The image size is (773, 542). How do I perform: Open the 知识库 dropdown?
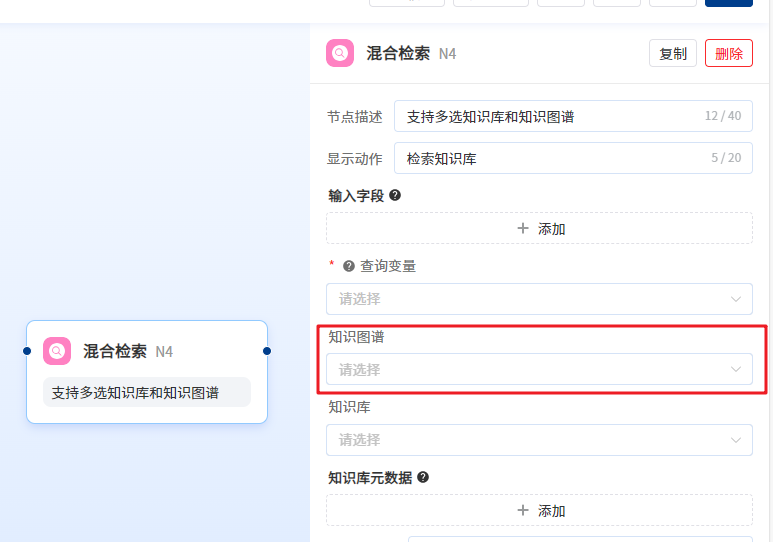click(539, 440)
